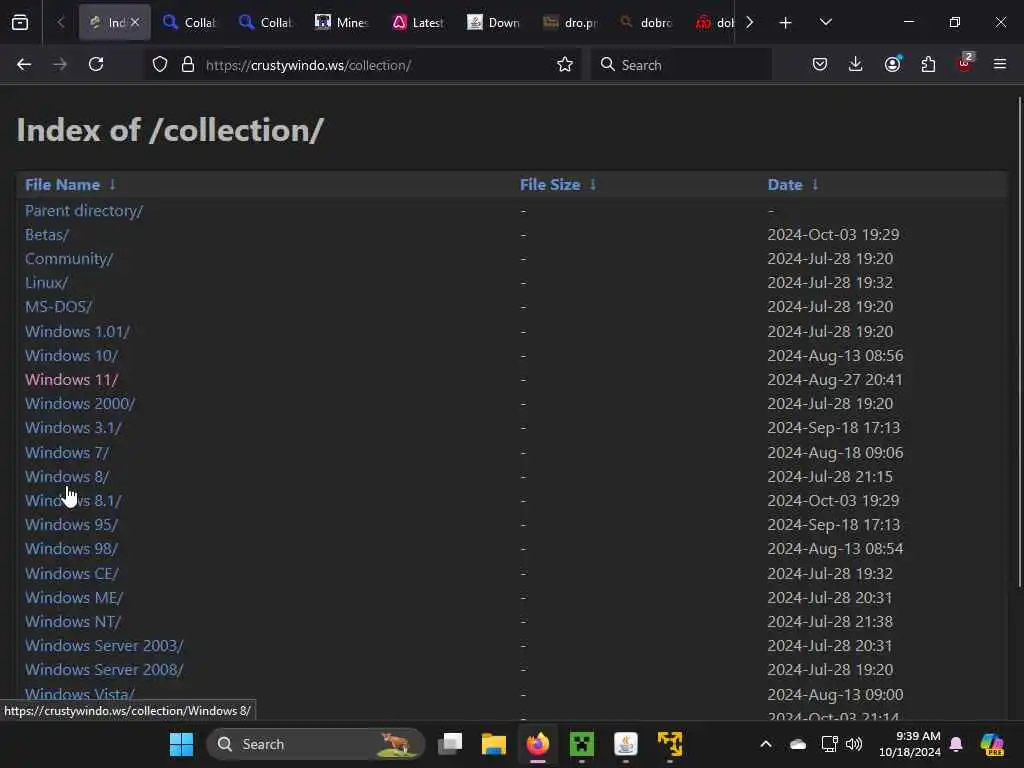This screenshot has width=1024, height=768.
Task: Close the active Index tab
Action: point(135,23)
